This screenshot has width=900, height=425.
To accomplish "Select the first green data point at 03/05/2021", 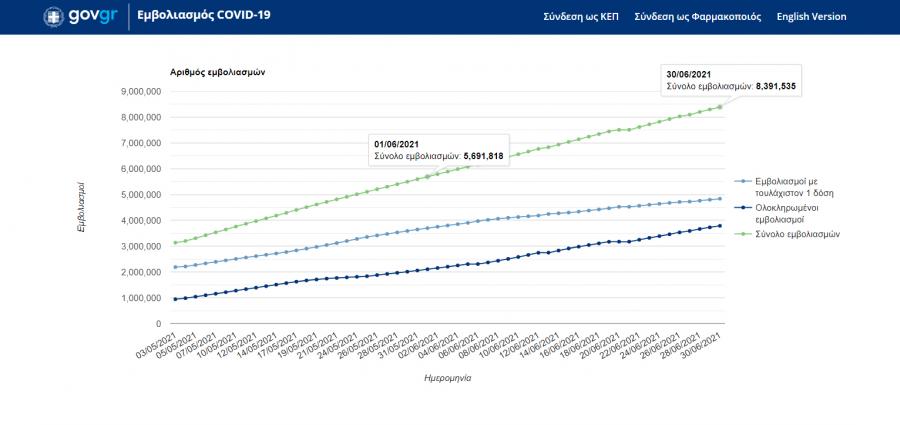I will pyautogui.click(x=175, y=243).
